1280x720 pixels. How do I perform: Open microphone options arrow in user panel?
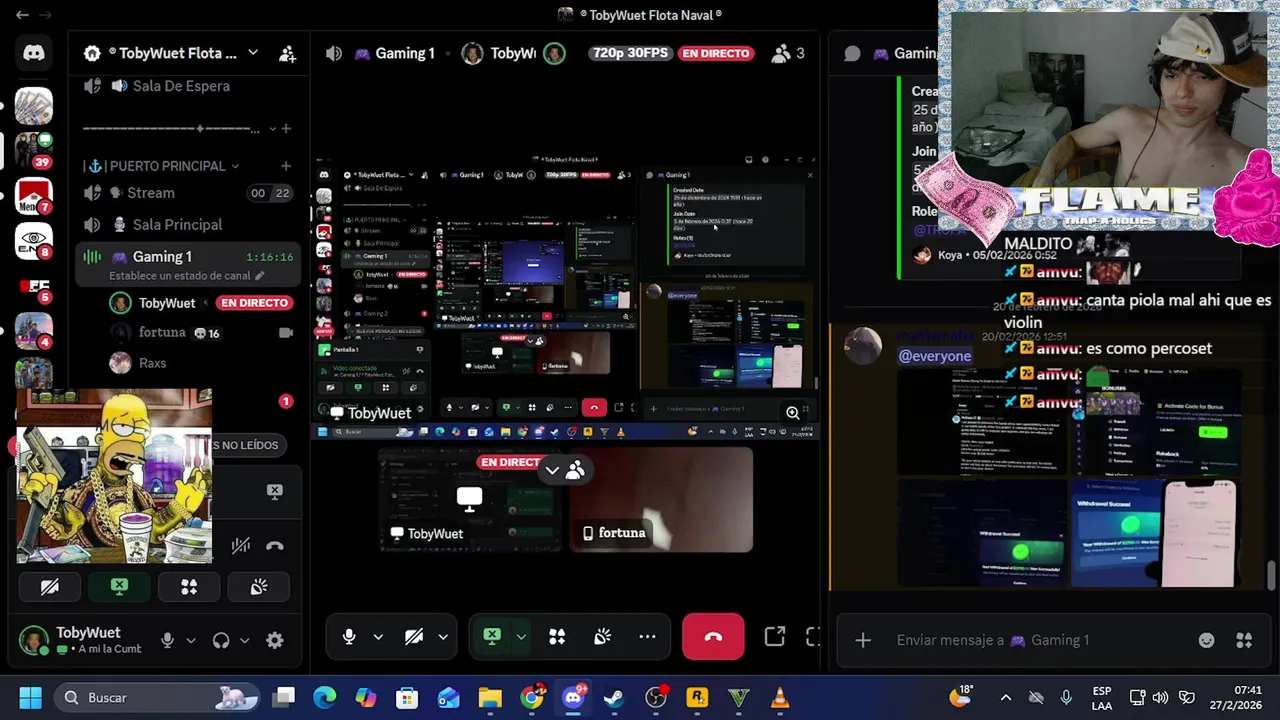(x=190, y=640)
